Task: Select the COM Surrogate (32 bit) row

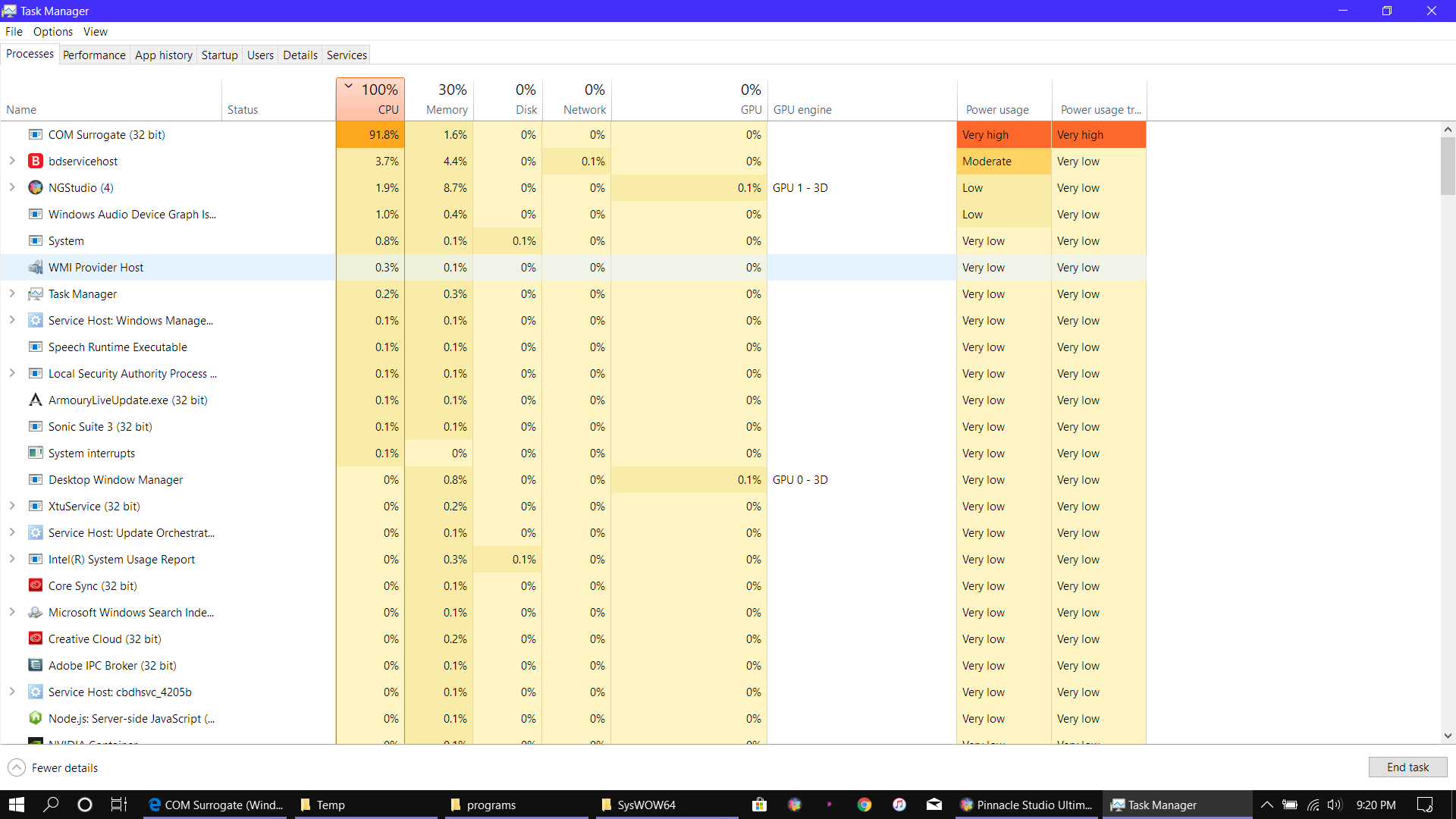Action: click(x=106, y=135)
